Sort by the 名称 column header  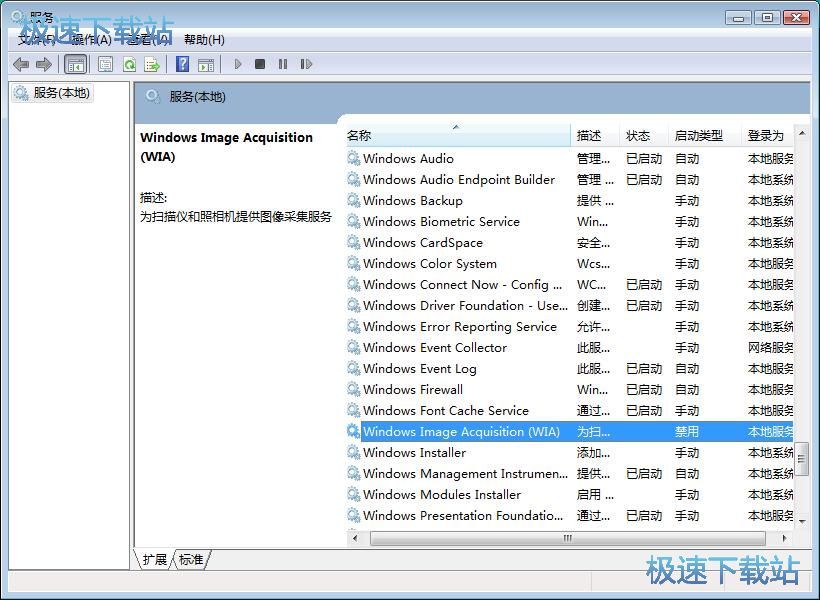(457, 135)
